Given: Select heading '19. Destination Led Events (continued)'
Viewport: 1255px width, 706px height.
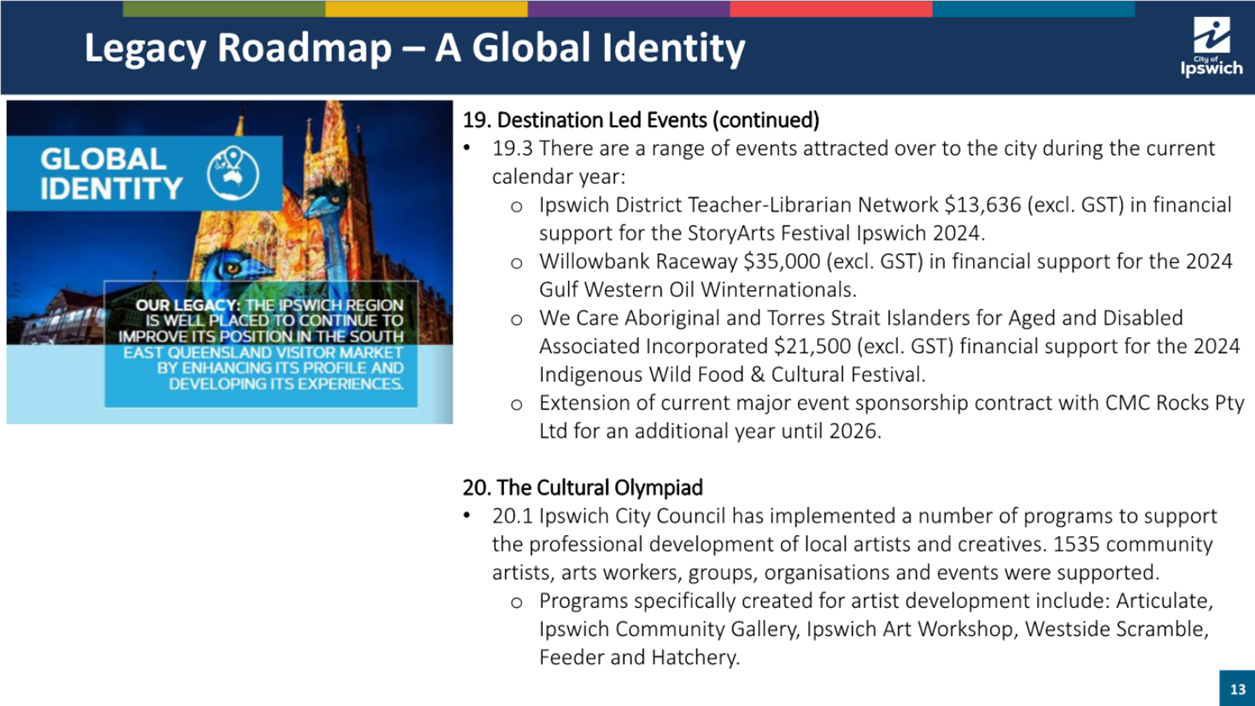Looking at the screenshot, I should coord(640,120).
